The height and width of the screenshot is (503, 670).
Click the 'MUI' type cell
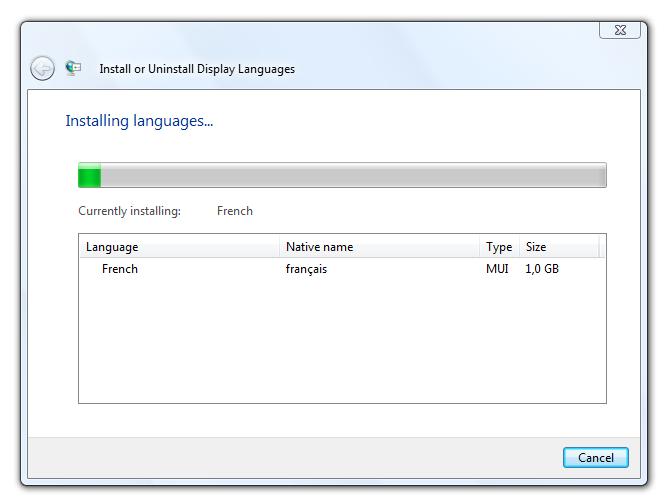coord(497,269)
